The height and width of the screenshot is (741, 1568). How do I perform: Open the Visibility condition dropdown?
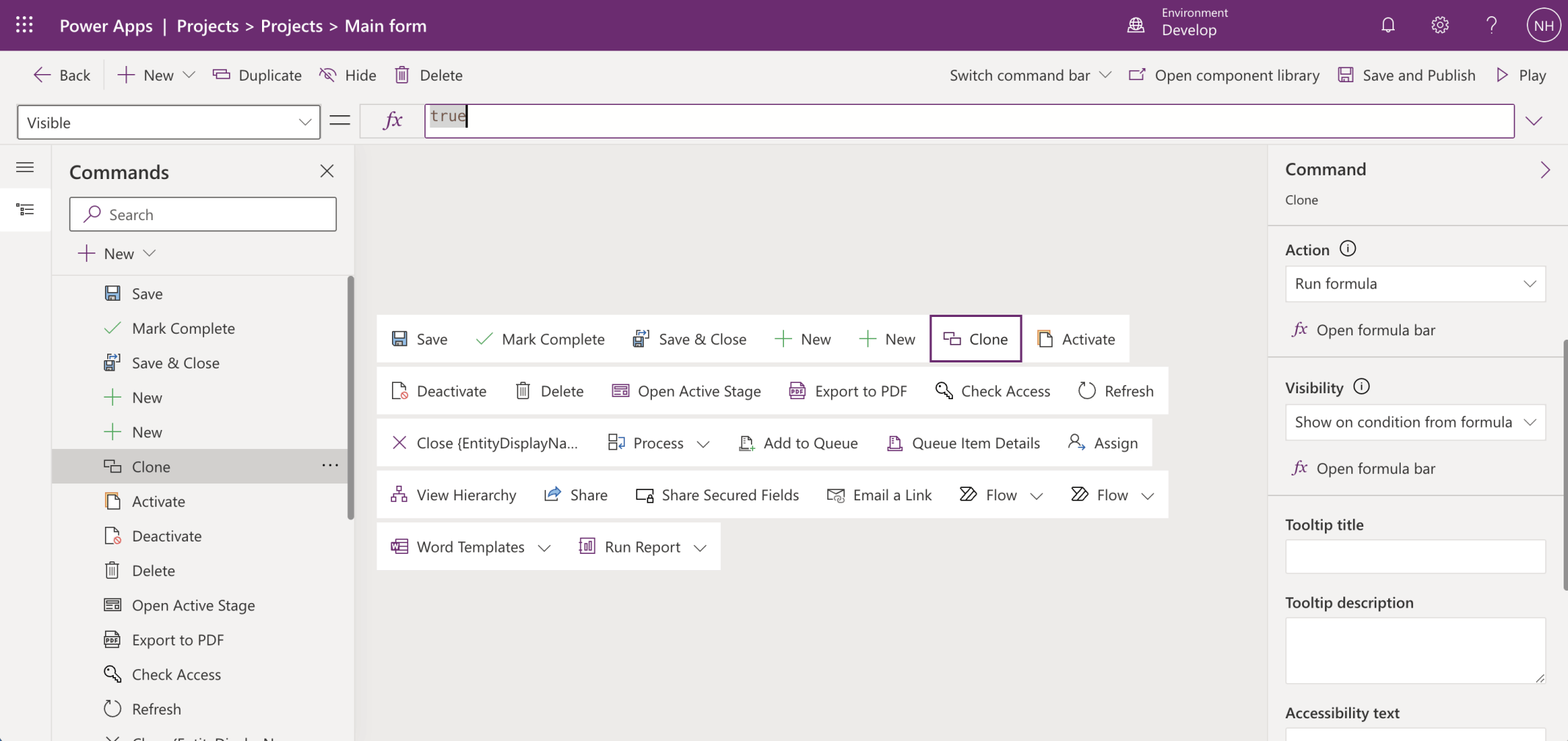(x=1415, y=423)
